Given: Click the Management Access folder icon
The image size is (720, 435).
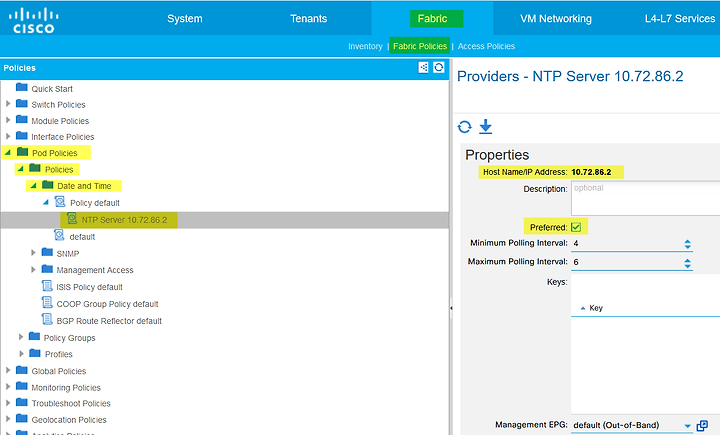Looking at the screenshot, I should (47, 269).
